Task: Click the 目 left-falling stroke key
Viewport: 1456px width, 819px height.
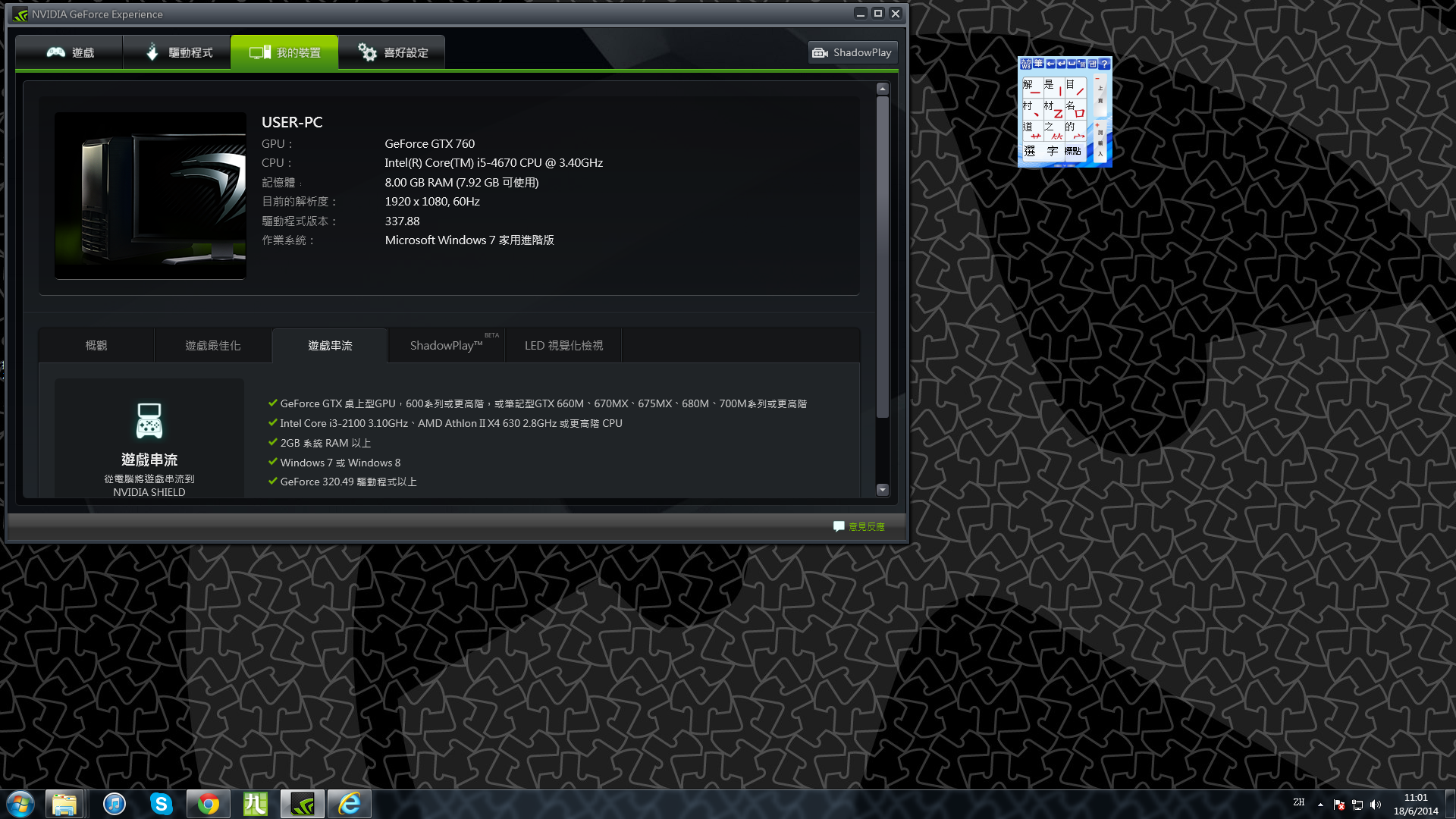Action: click(1076, 88)
